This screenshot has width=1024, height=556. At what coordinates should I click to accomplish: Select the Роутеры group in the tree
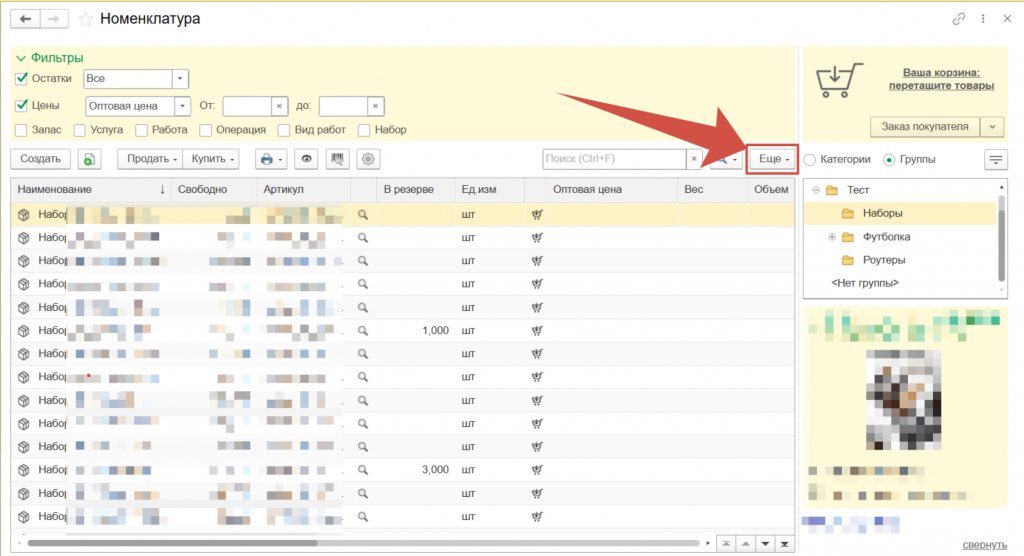[883, 260]
